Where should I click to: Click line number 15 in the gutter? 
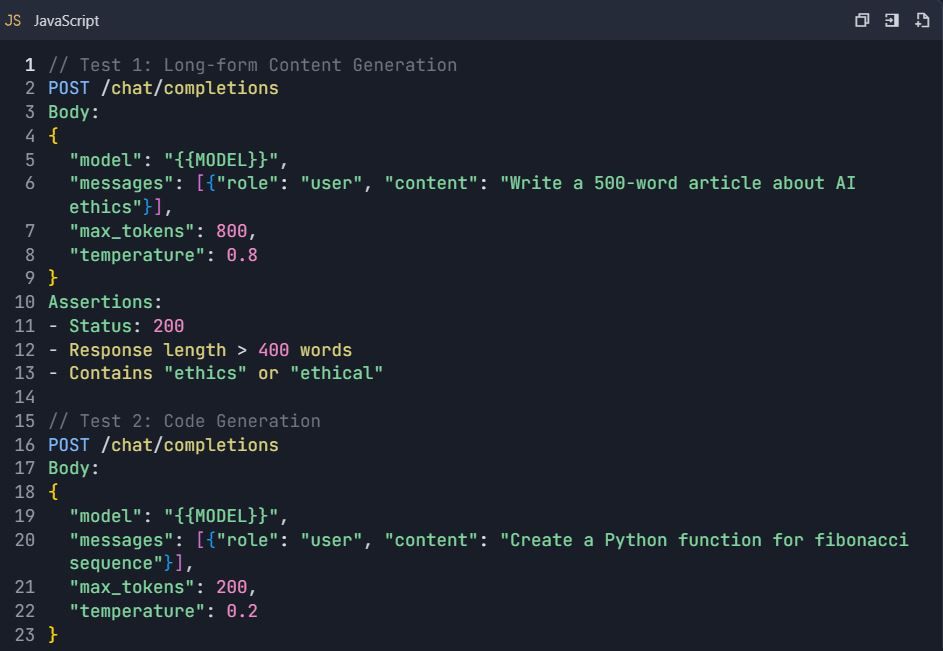[x=25, y=421]
